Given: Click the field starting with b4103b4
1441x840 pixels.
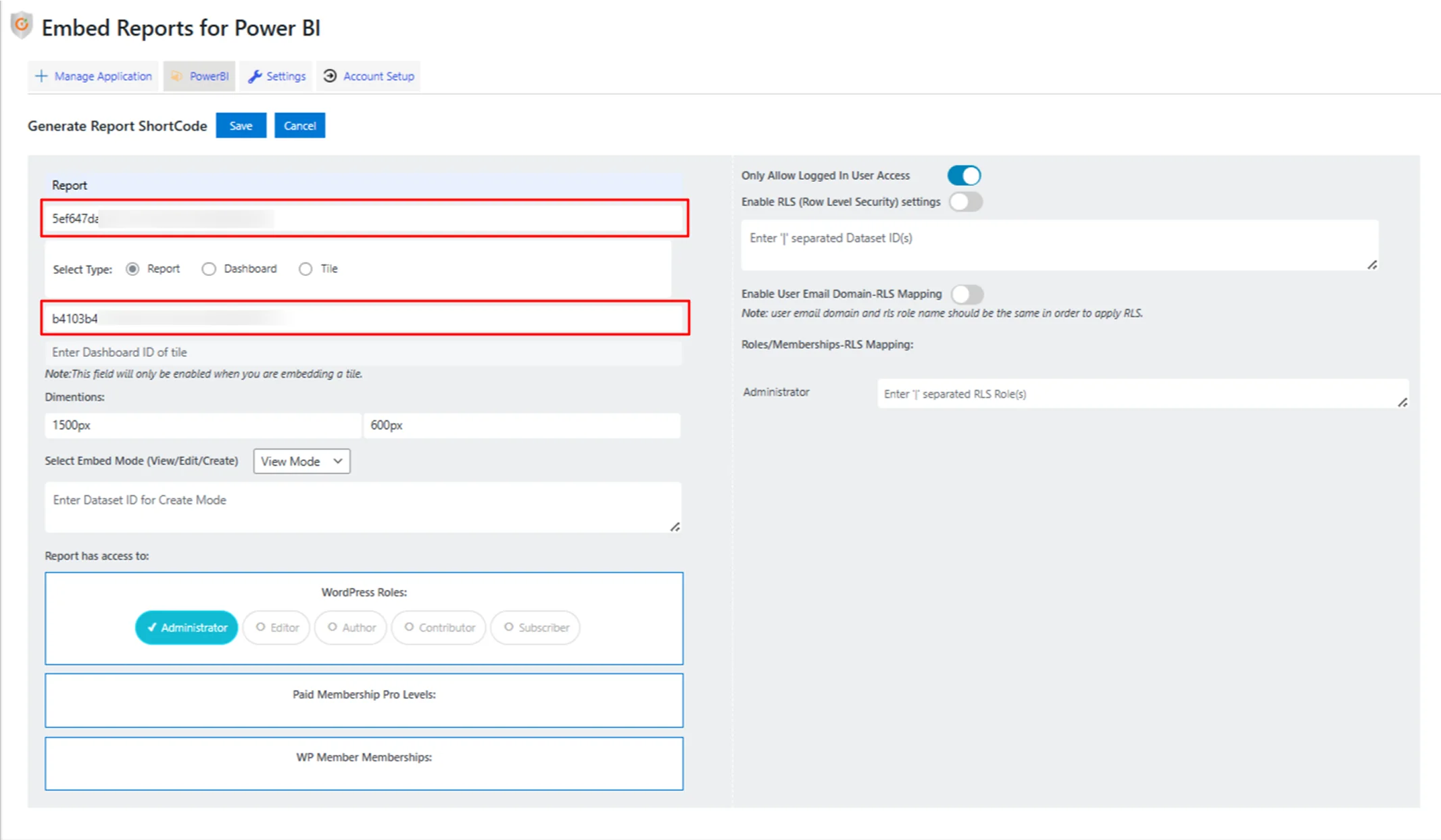Looking at the screenshot, I should (x=365, y=318).
